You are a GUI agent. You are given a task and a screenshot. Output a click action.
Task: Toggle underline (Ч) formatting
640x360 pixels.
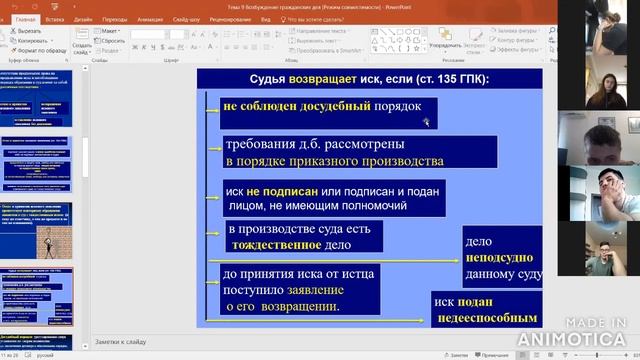(153, 48)
